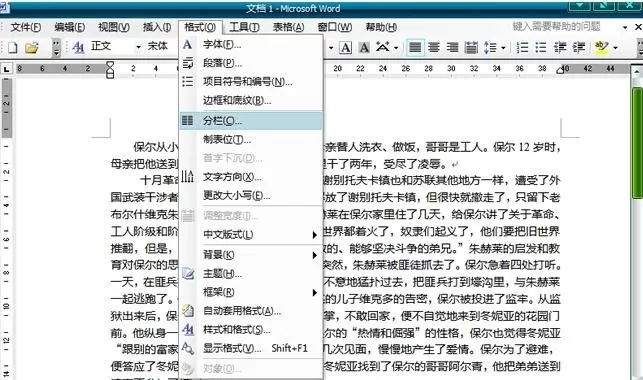Choose 样式和格式(S)... menu entry
643x380 pixels.
click(x=251, y=330)
